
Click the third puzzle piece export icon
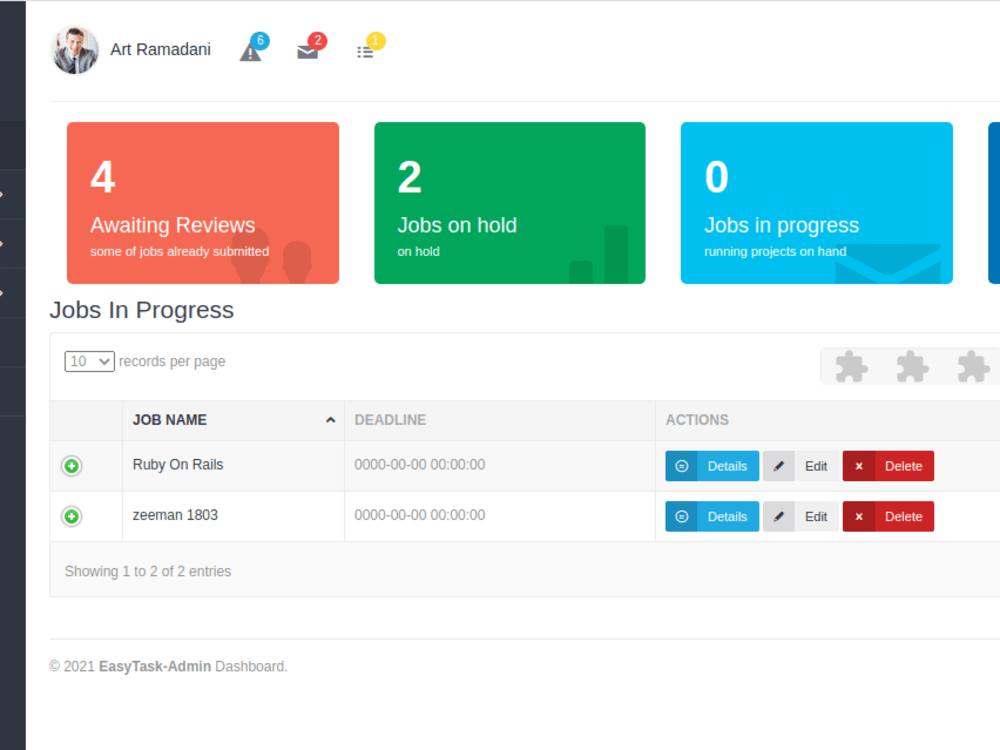[x=973, y=367]
